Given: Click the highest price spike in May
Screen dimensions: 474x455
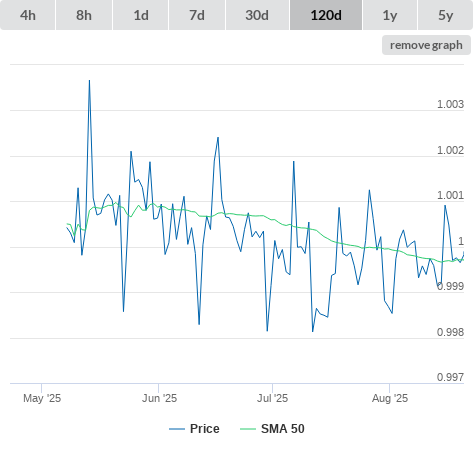Looking at the screenshot, I should [x=89, y=81].
